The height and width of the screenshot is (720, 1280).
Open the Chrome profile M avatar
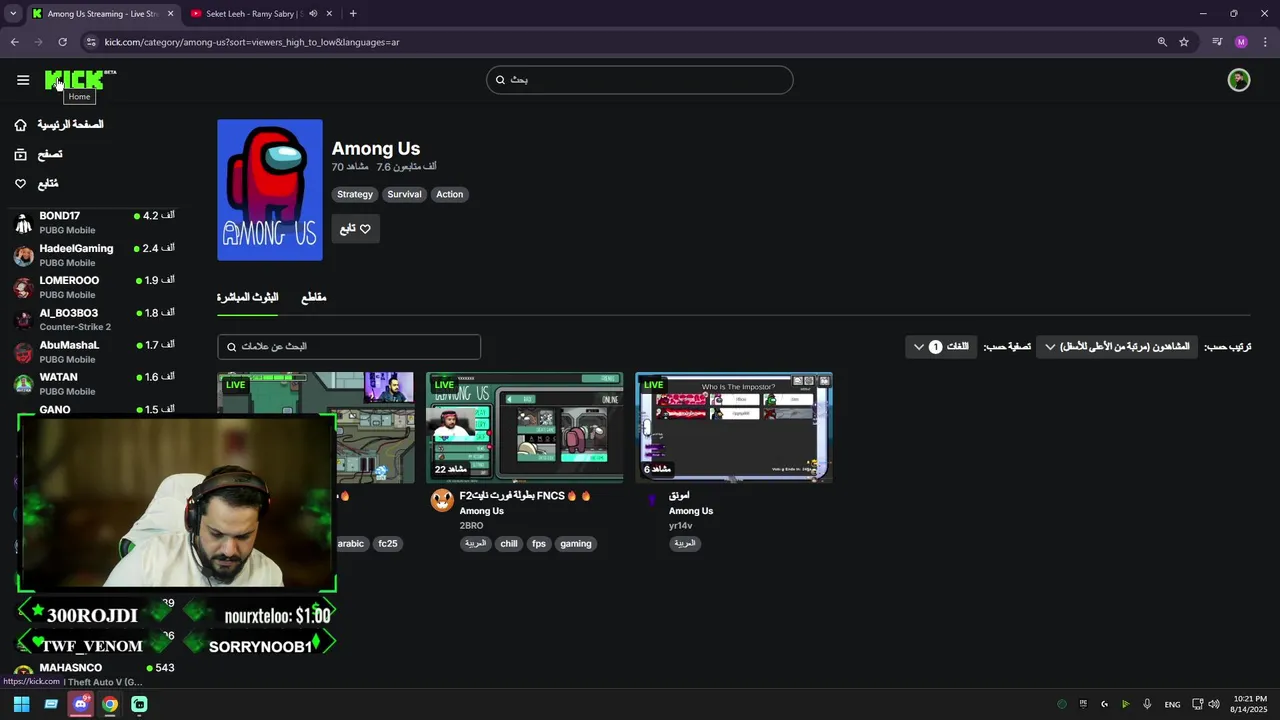(1241, 42)
